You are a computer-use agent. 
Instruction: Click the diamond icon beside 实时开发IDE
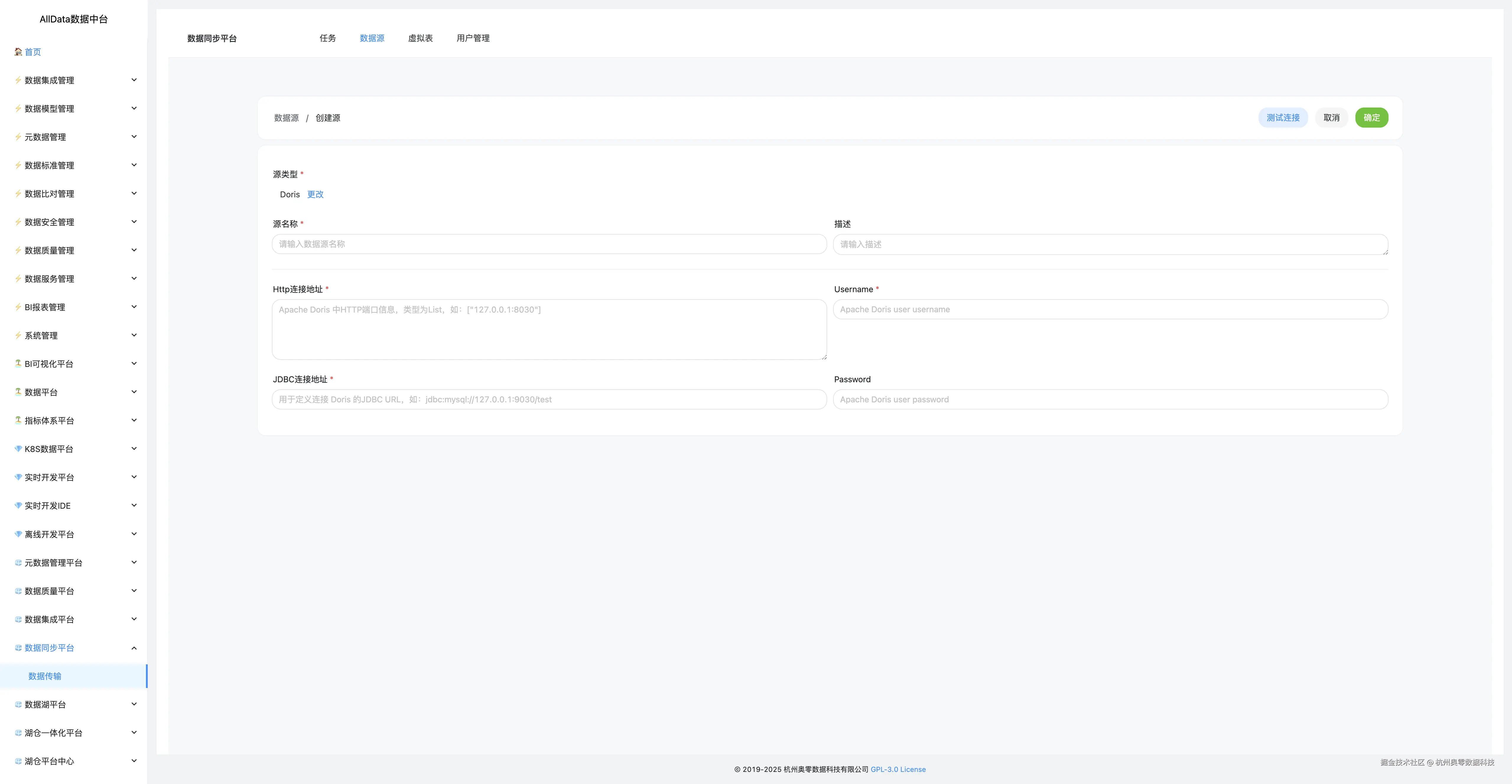point(18,505)
